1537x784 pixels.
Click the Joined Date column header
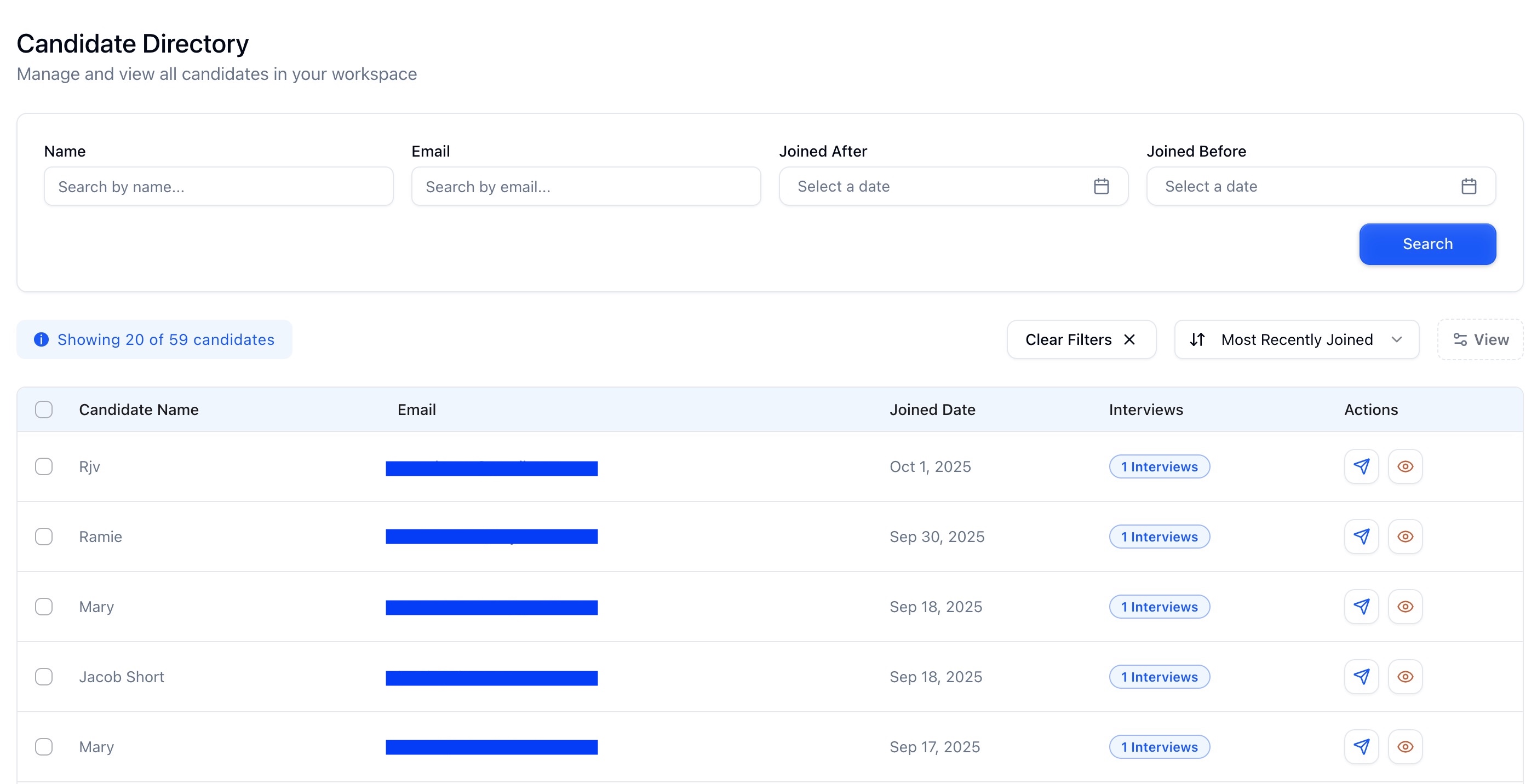932,410
